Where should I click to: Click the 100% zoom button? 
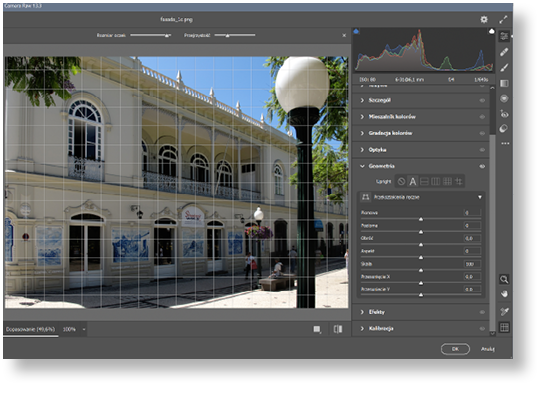pyautogui.click(x=69, y=330)
